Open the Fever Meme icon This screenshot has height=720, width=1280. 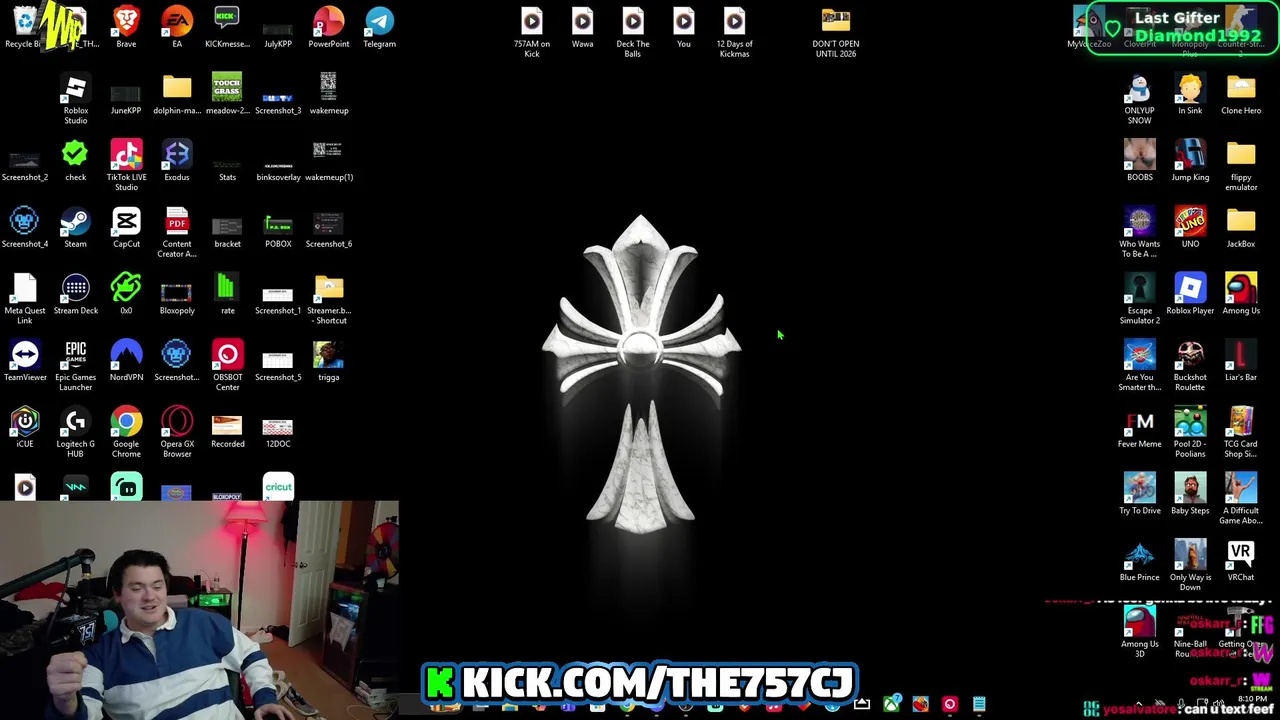coord(1139,427)
